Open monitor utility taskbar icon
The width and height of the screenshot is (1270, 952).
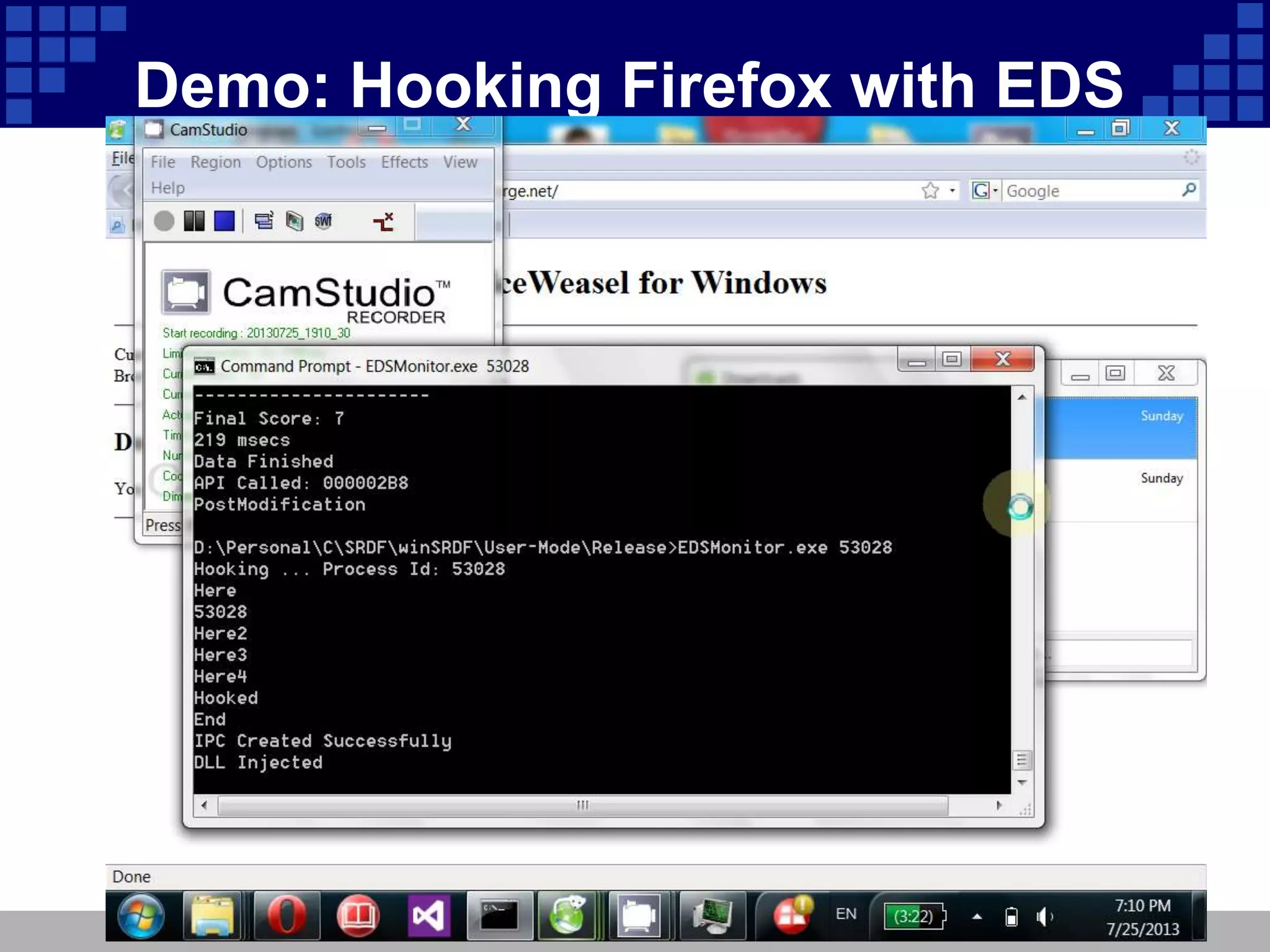pos(712,916)
